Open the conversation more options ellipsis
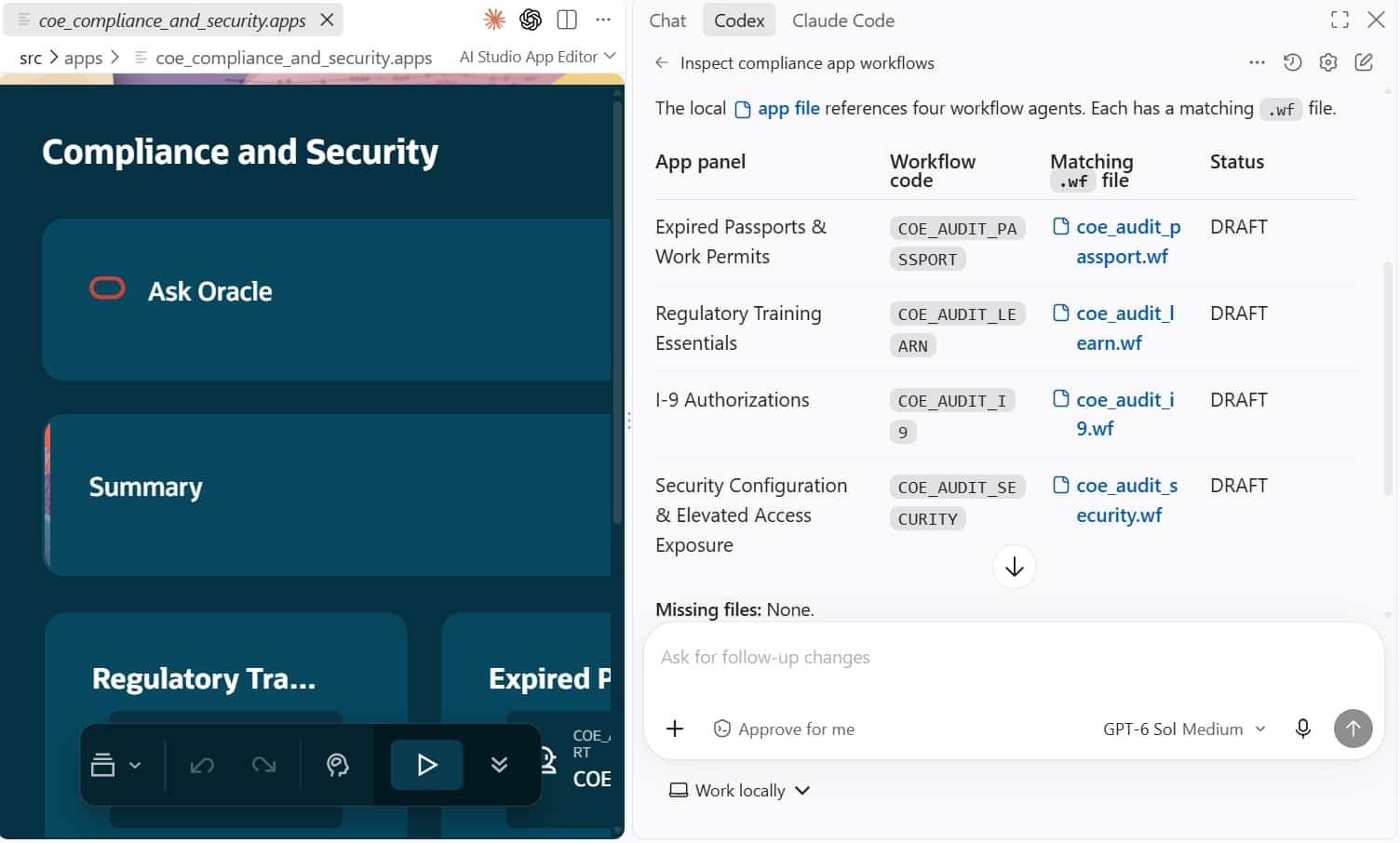The image size is (1400, 843). [1257, 62]
